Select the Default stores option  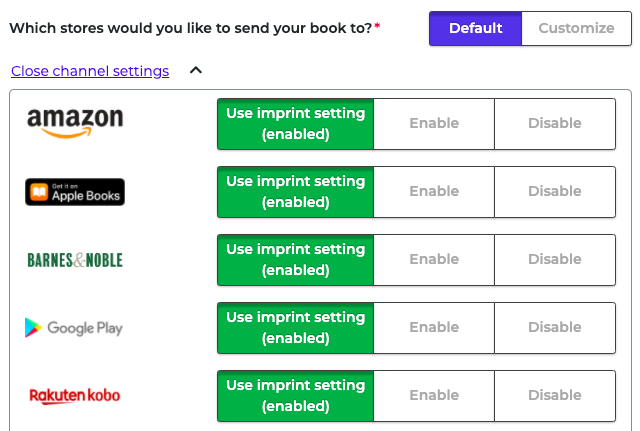pos(476,28)
